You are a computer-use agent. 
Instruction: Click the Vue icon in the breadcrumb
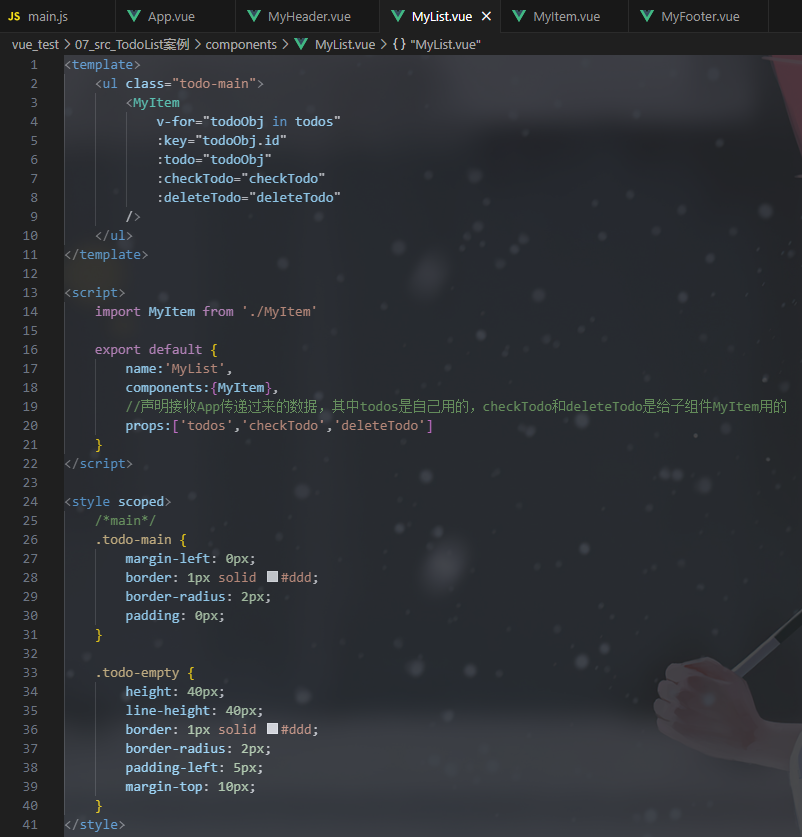pos(301,44)
